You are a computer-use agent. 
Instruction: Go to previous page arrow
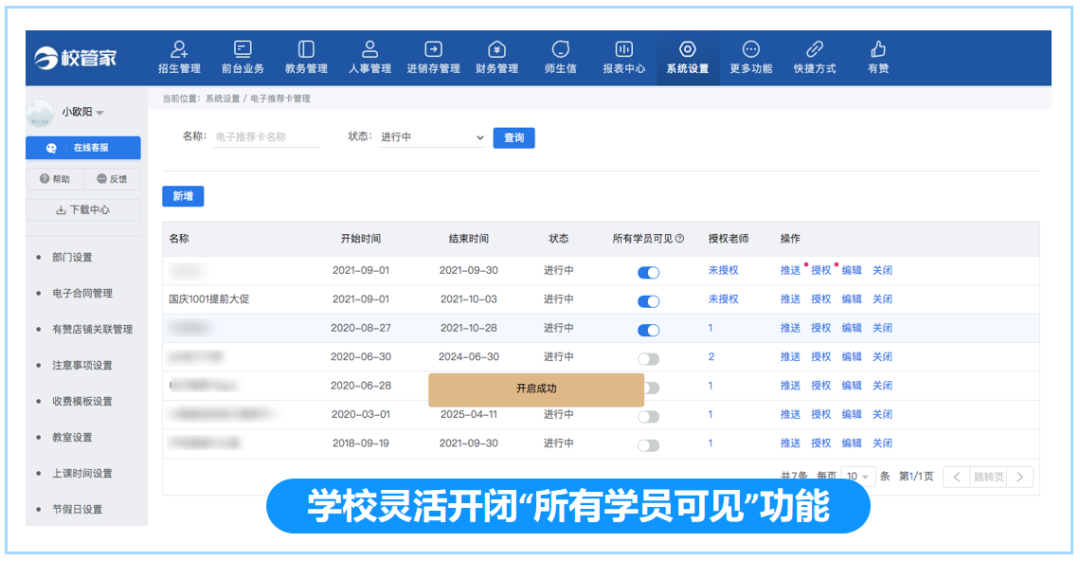[x=956, y=477]
